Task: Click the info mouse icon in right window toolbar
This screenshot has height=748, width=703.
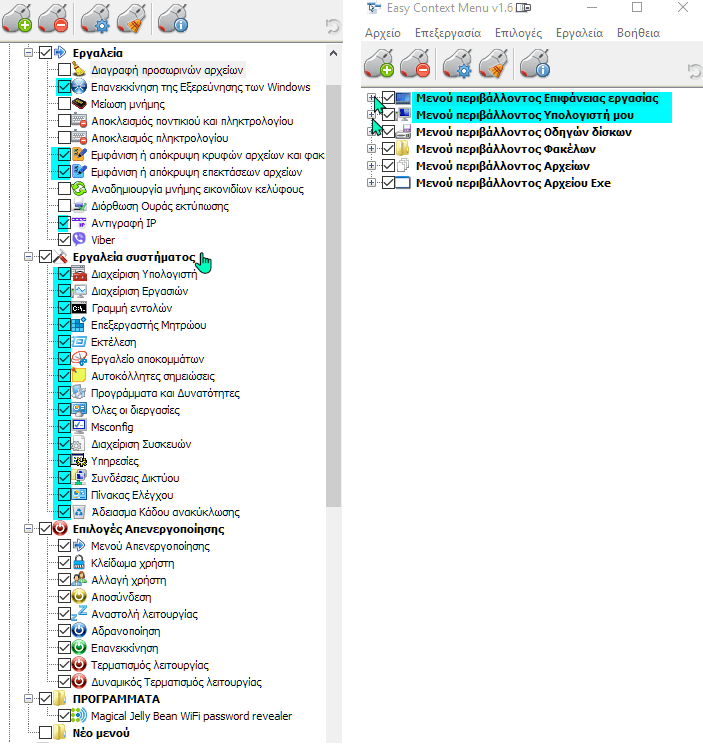Action: [535, 64]
